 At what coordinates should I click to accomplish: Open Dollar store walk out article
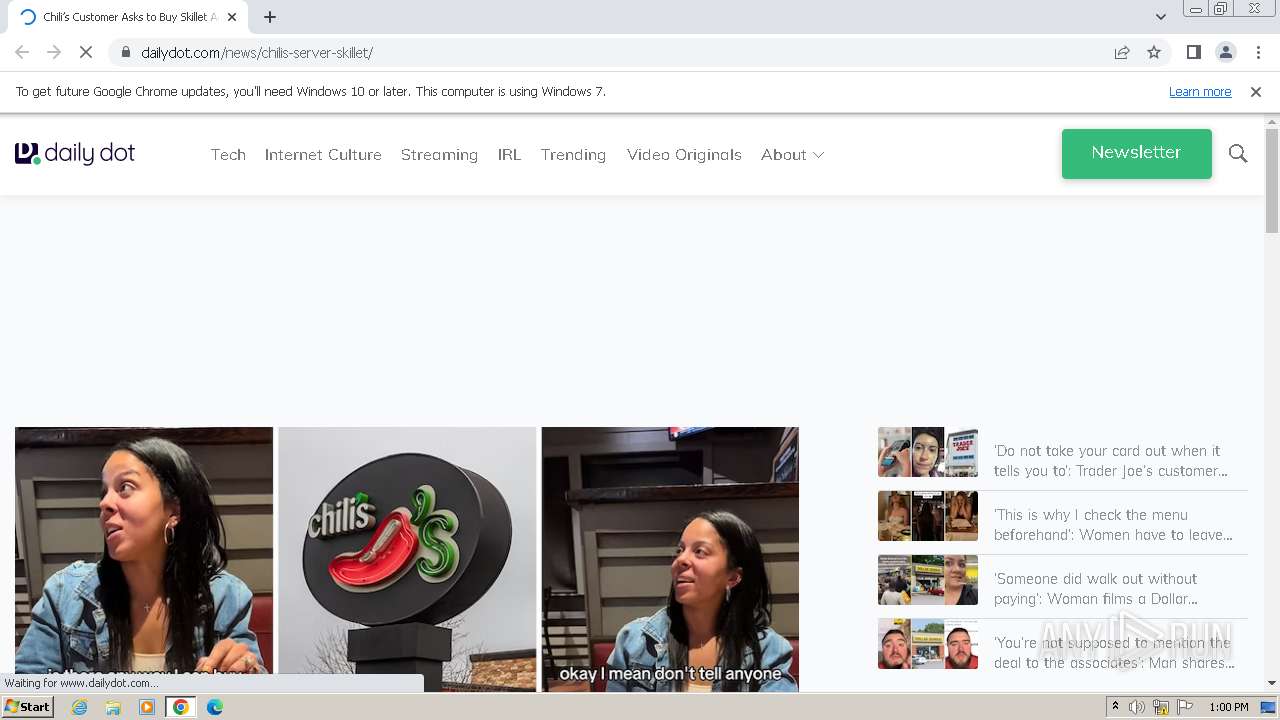[x=1095, y=589]
